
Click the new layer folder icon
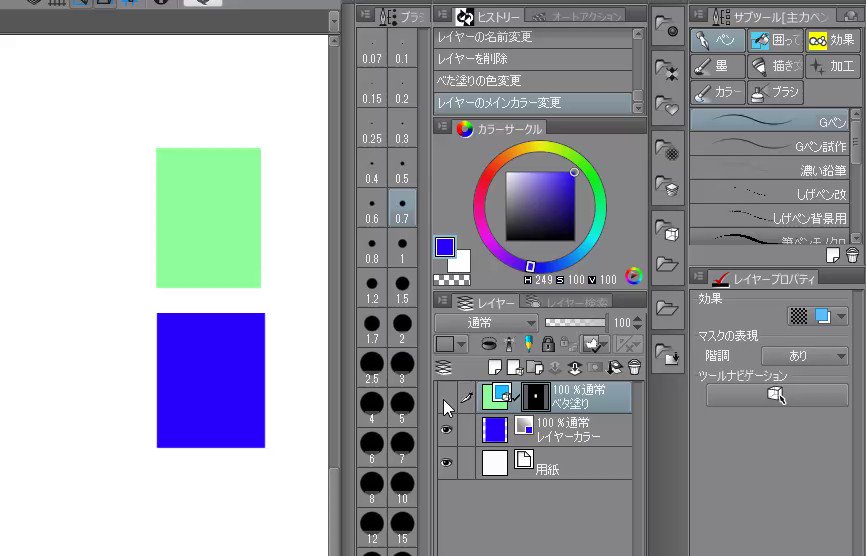pyautogui.click(x=535, y=367)
